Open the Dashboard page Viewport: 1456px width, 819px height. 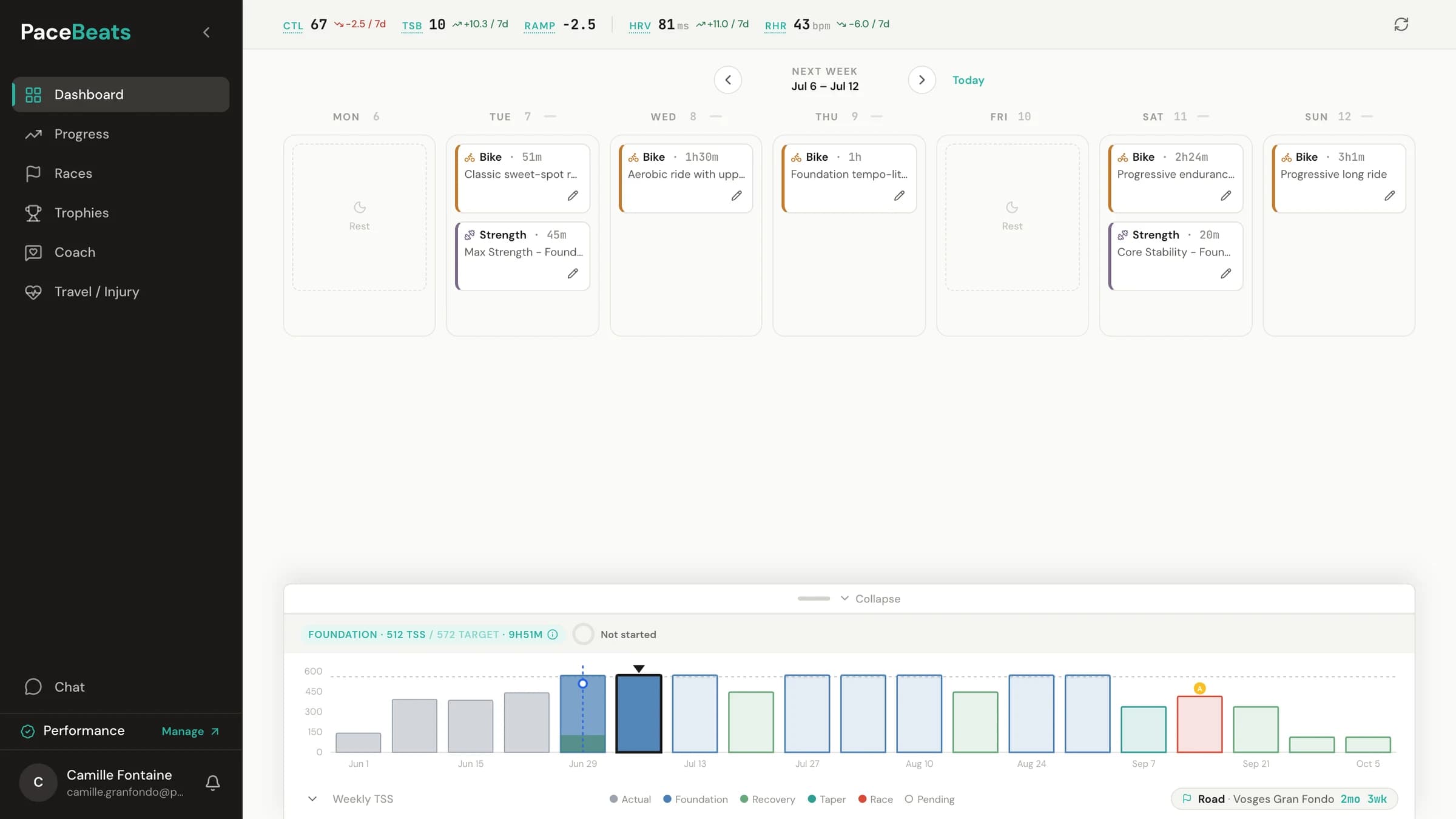pos(121,94)
